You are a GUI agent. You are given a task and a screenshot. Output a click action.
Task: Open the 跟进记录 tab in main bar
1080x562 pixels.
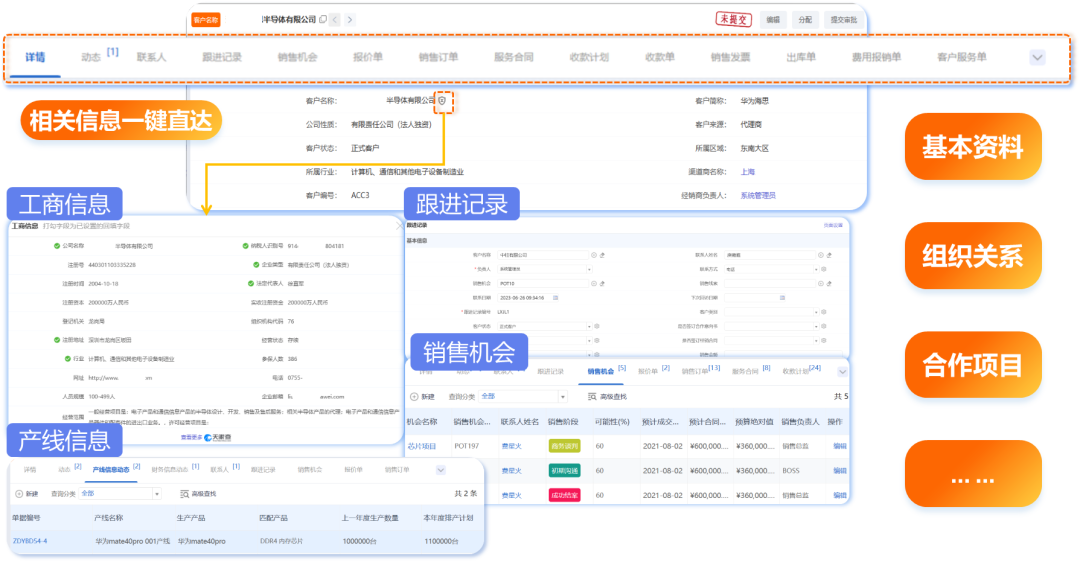[x=222, y=57]
